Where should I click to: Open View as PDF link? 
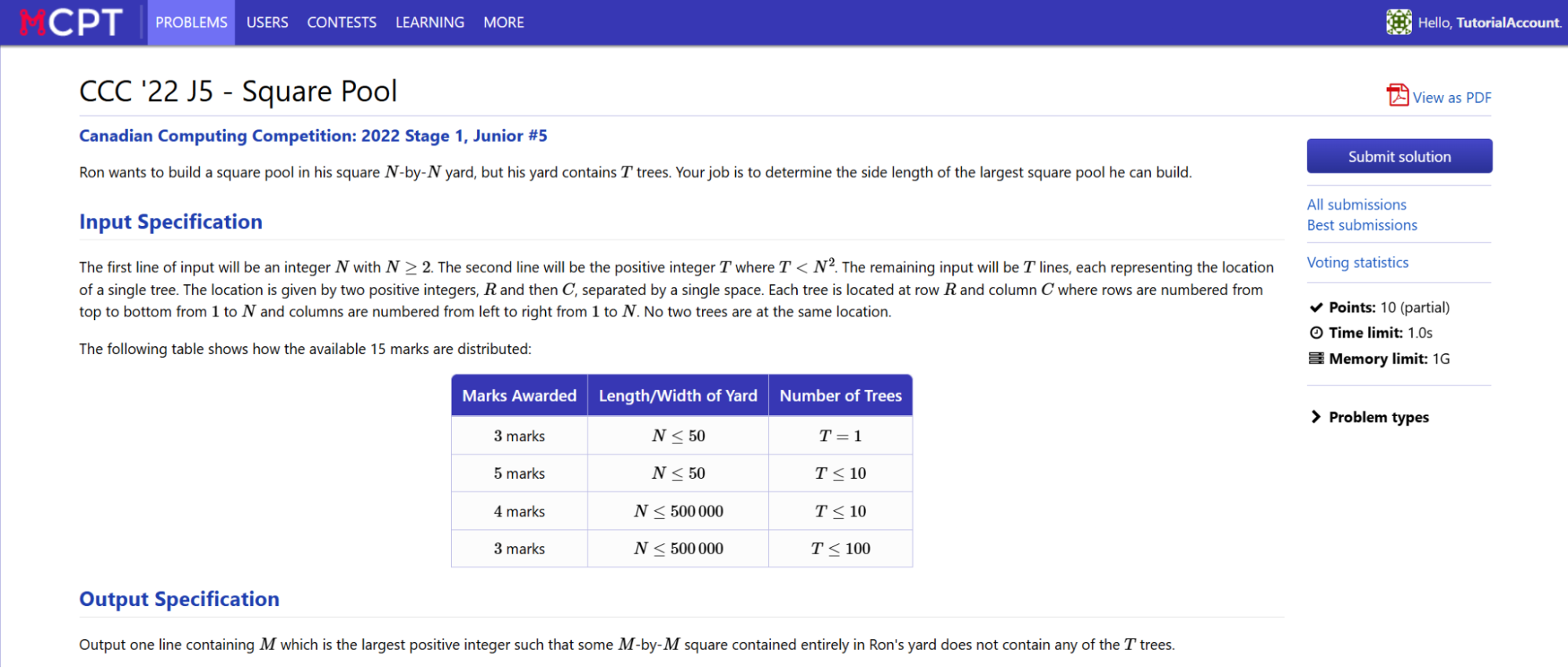[1452, 97]
